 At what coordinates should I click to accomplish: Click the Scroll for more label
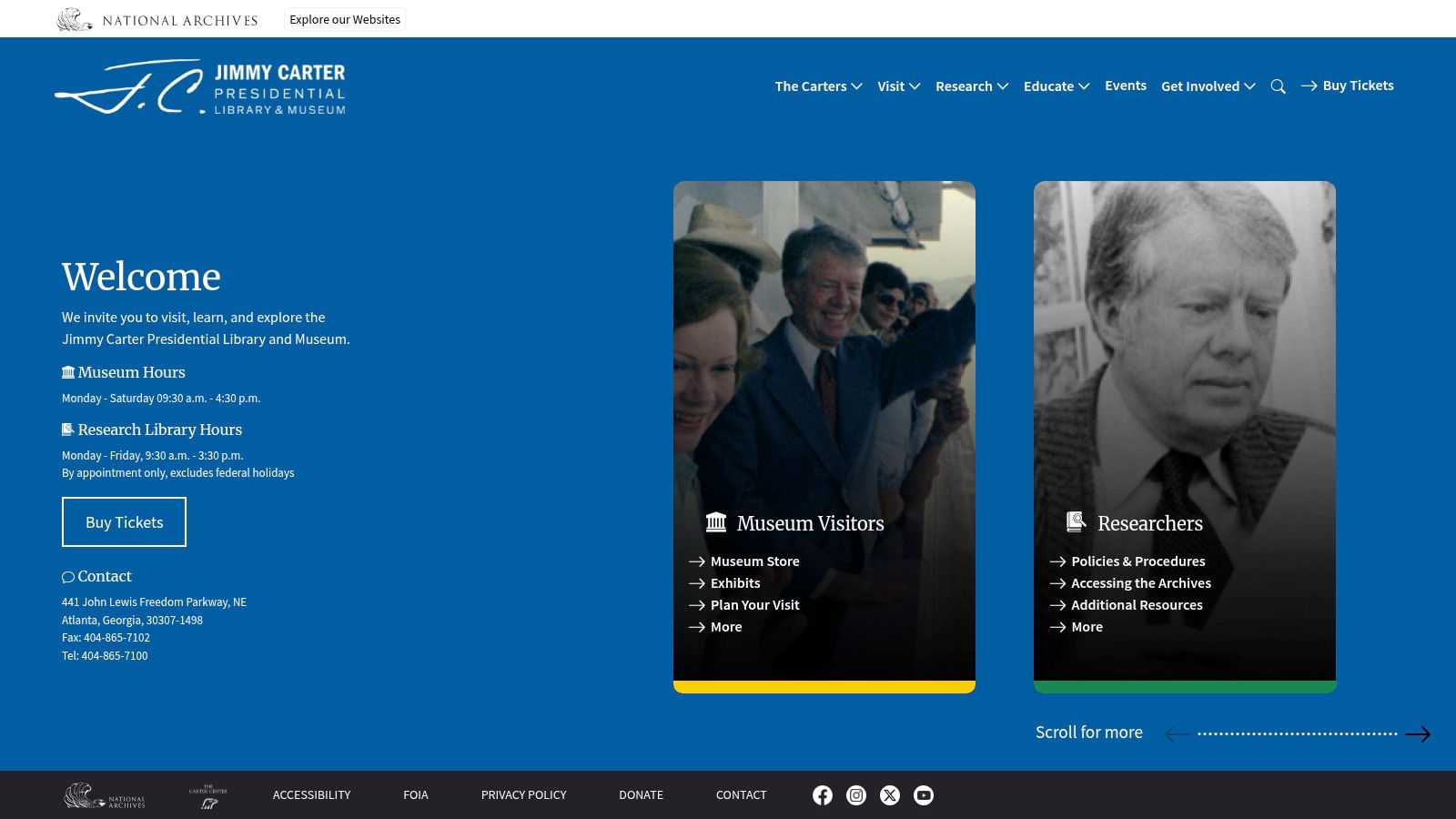pos(1089,733)
